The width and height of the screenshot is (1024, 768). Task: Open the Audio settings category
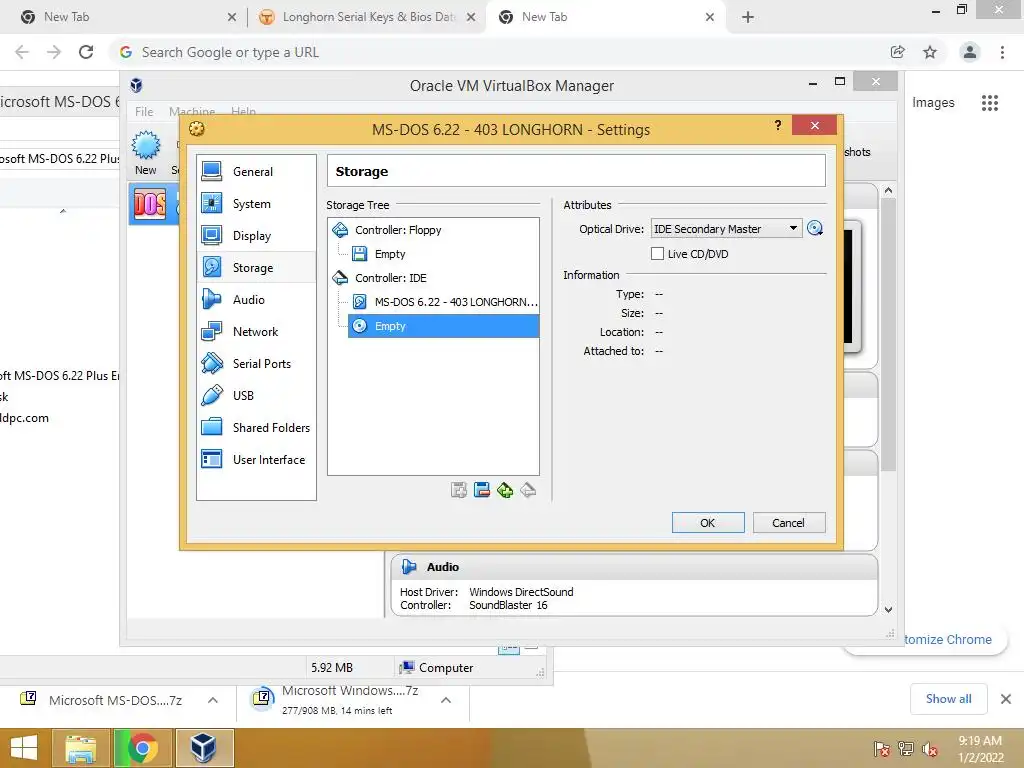(x=256, y=300)
